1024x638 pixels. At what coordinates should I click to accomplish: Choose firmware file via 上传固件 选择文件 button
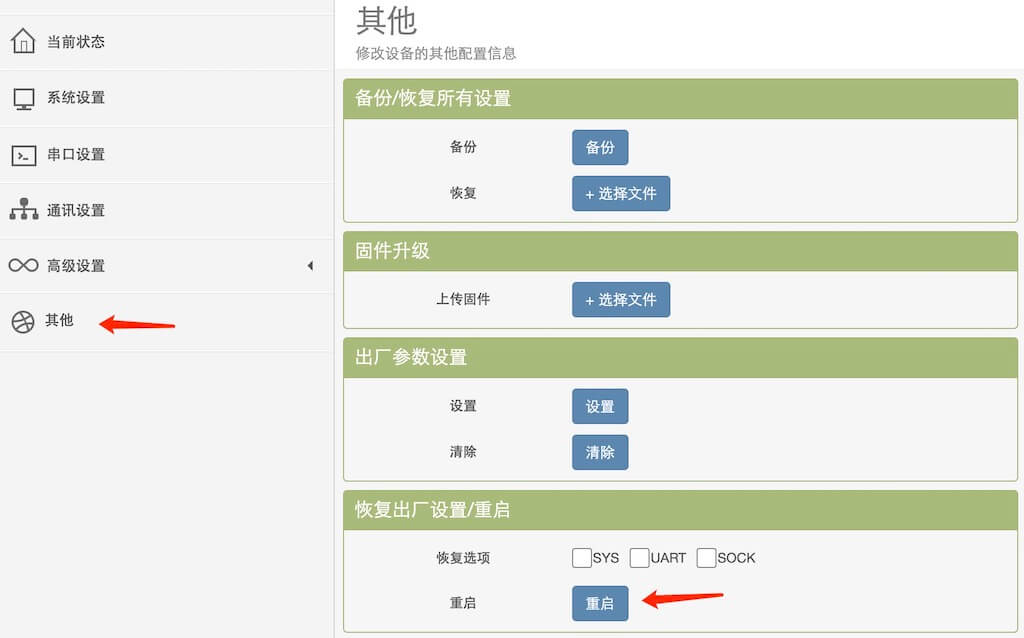tap(621, 300)
